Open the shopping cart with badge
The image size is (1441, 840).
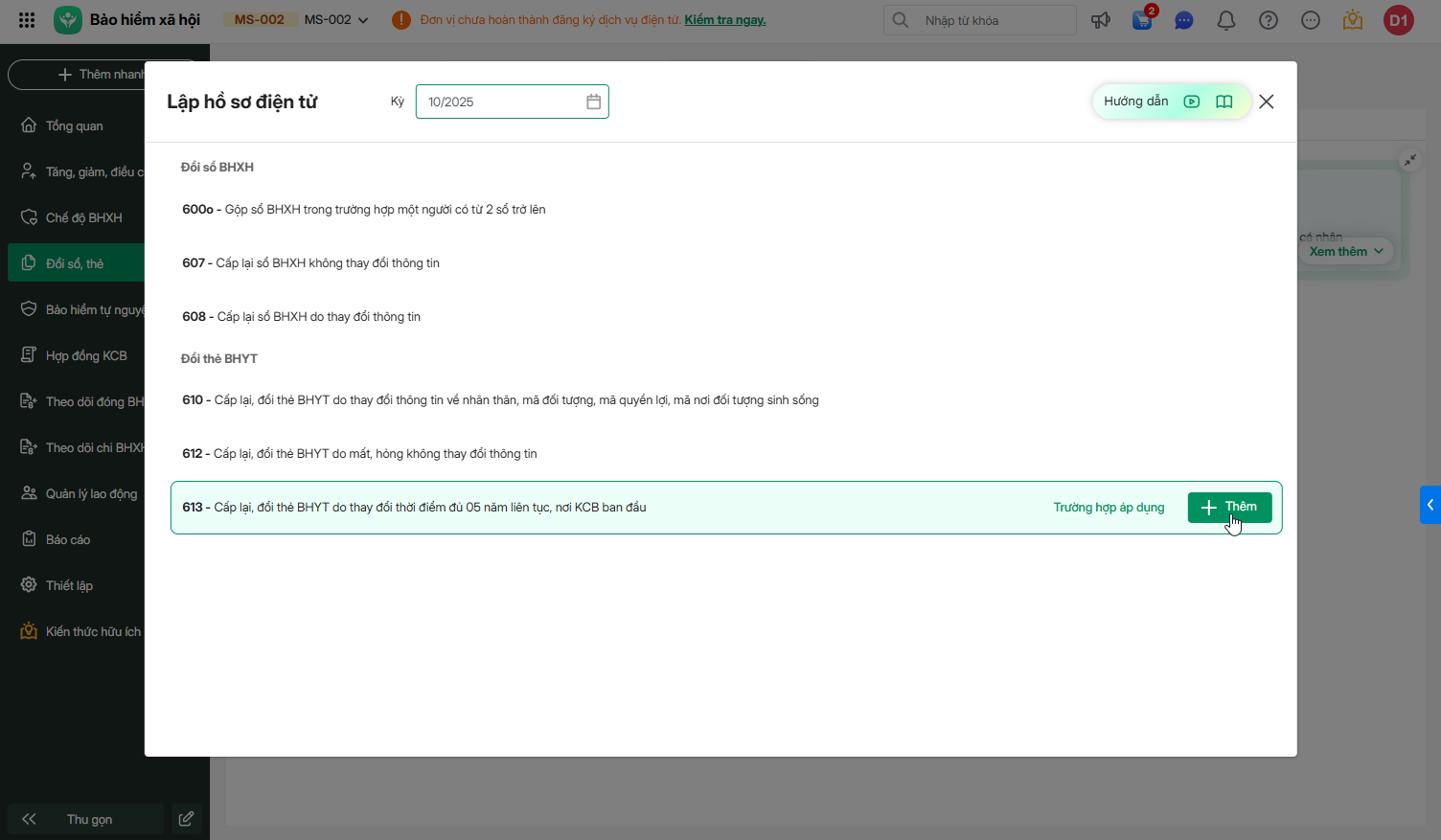point(1143,19)
